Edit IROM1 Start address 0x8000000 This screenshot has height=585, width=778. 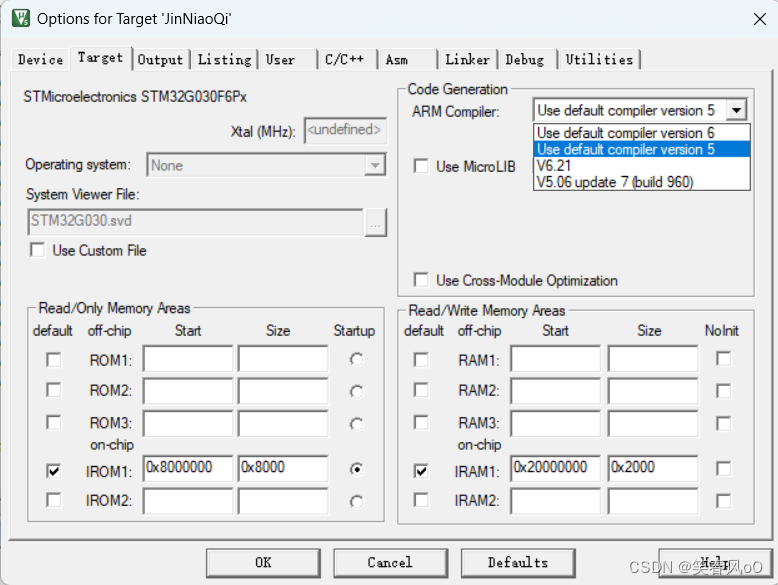[x=188, y=468]
